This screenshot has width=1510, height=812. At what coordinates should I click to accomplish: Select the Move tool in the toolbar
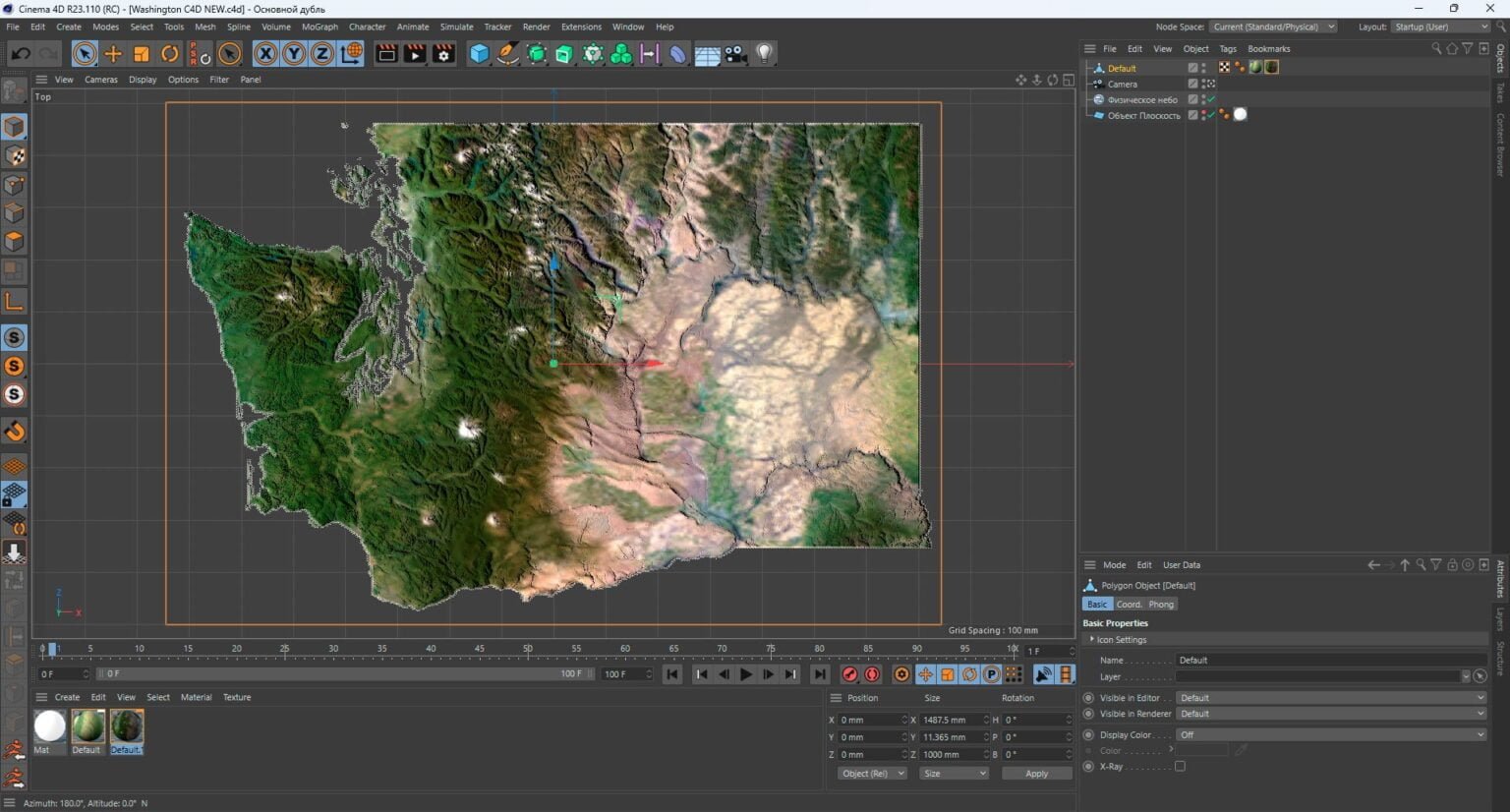tap(113, 54)
